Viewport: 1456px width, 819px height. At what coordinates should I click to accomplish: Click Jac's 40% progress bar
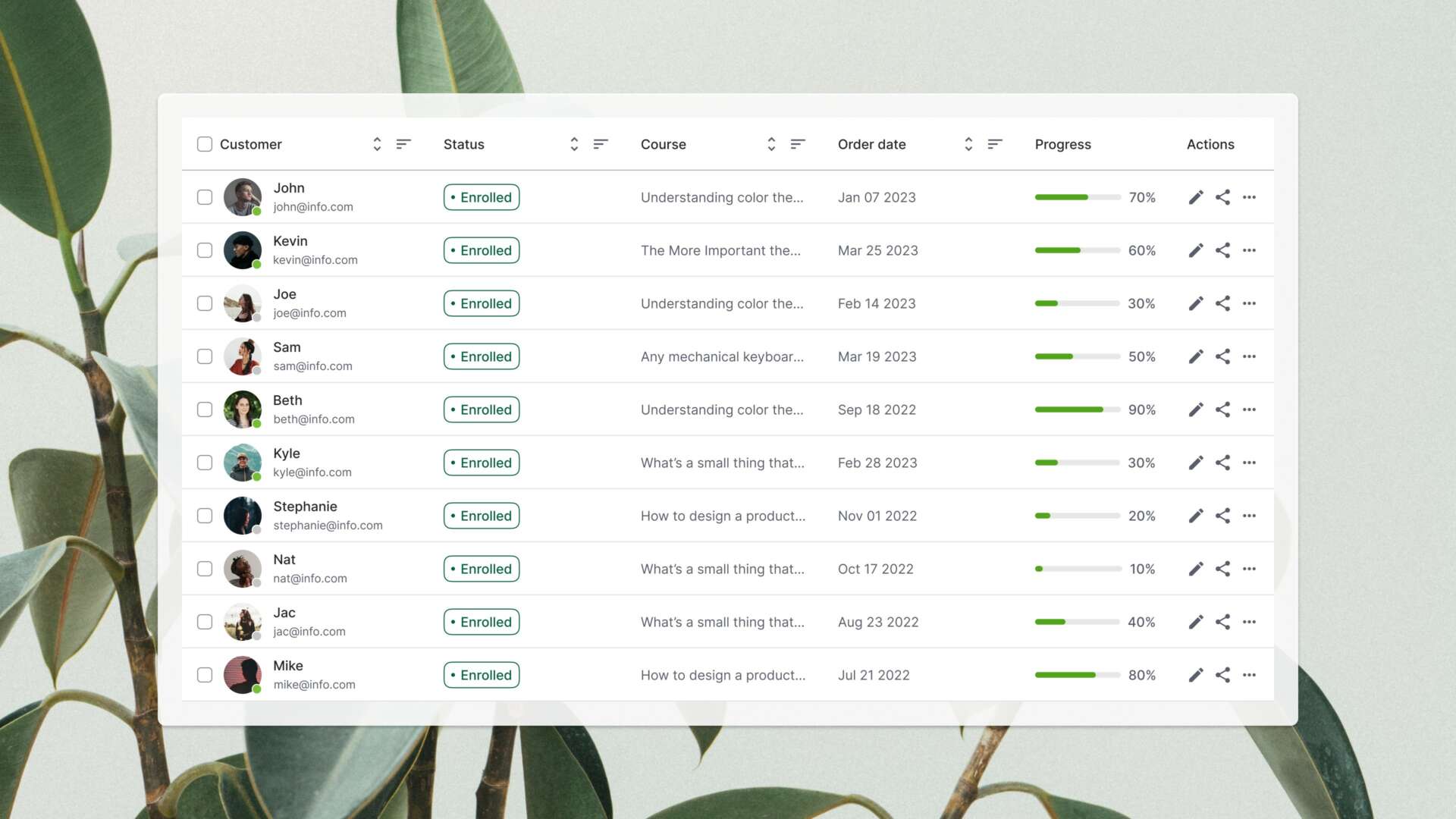1077,622
